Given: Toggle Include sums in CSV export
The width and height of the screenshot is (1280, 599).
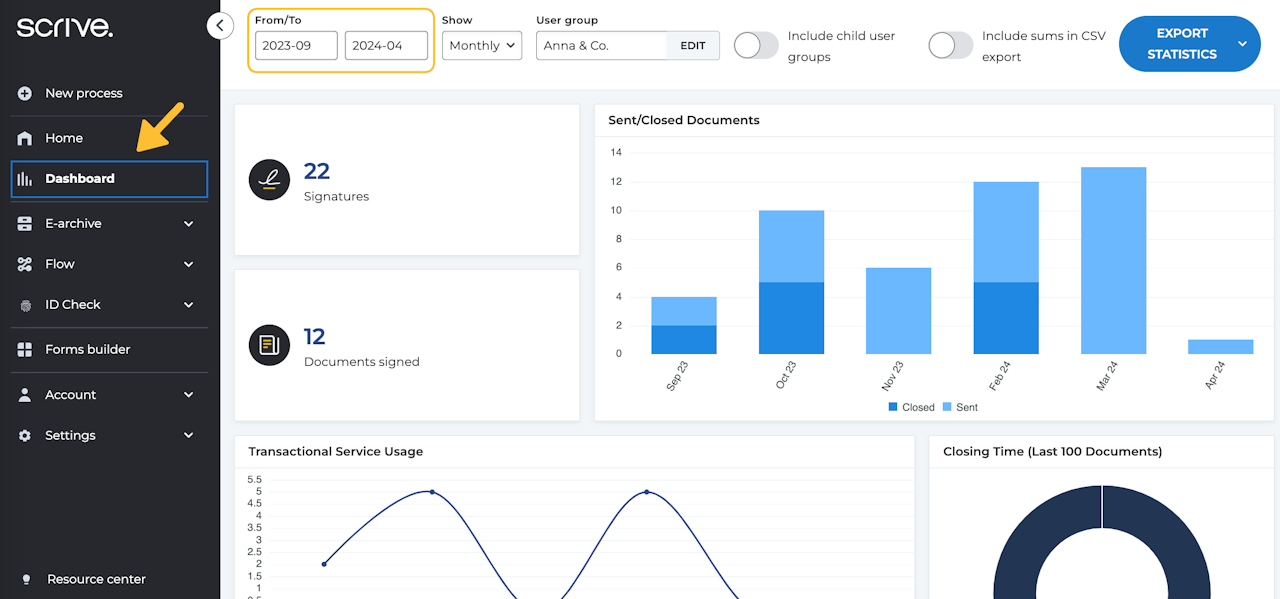Looking at the screenshot, I should [x=950, y=46].
